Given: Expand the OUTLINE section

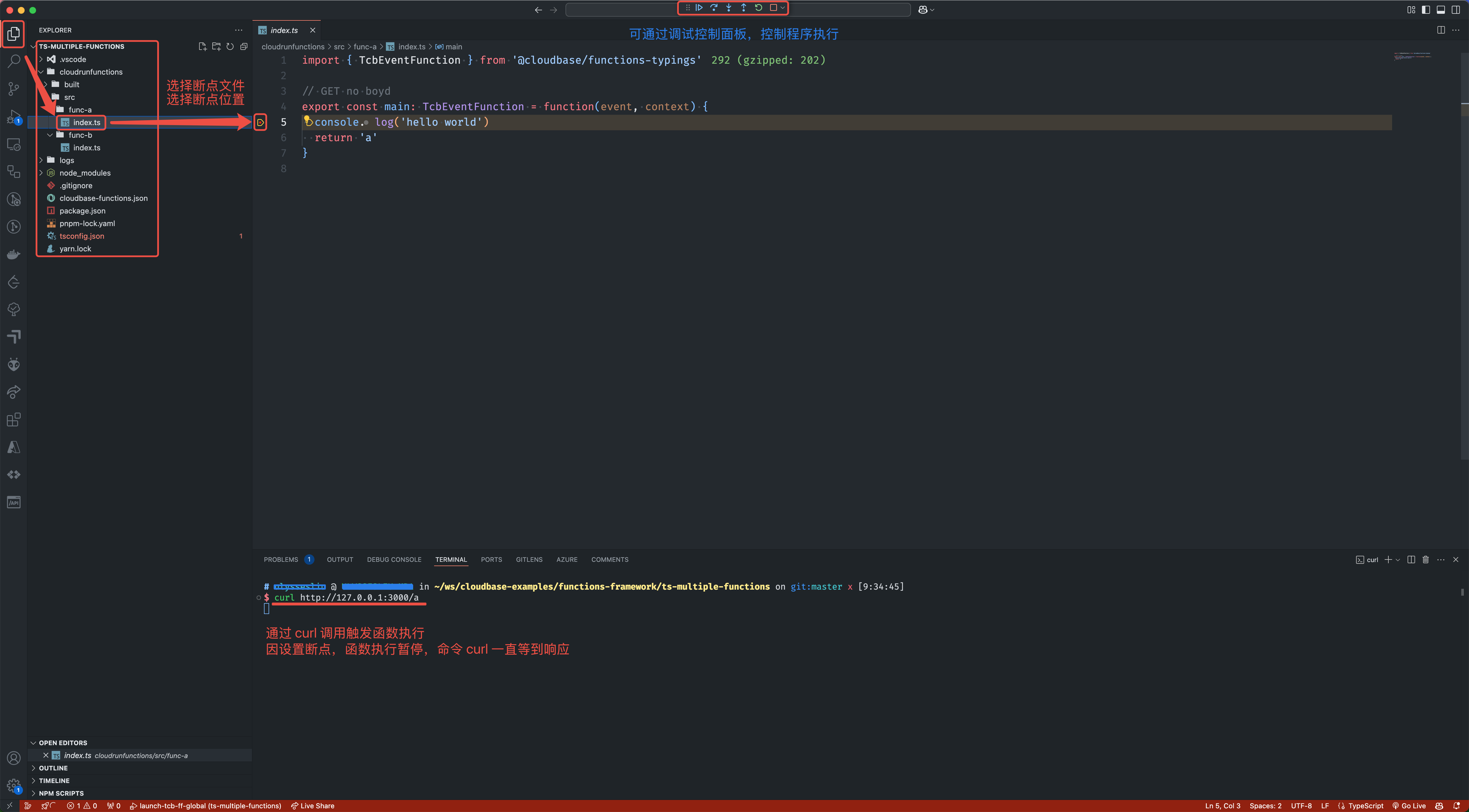Looking at the screenshot, I should (53, 768).
